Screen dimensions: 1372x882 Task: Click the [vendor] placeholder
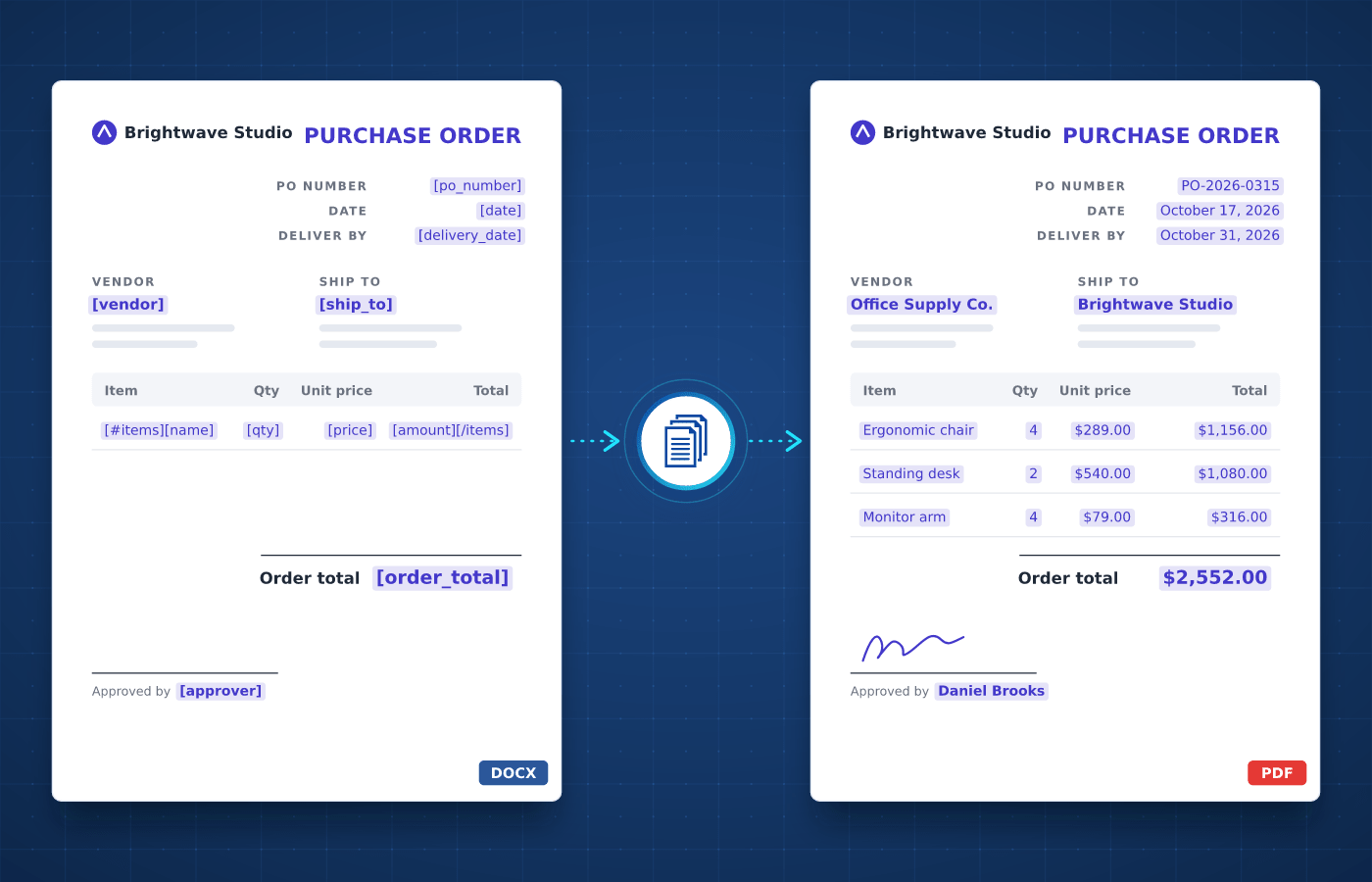click(128, 305)
